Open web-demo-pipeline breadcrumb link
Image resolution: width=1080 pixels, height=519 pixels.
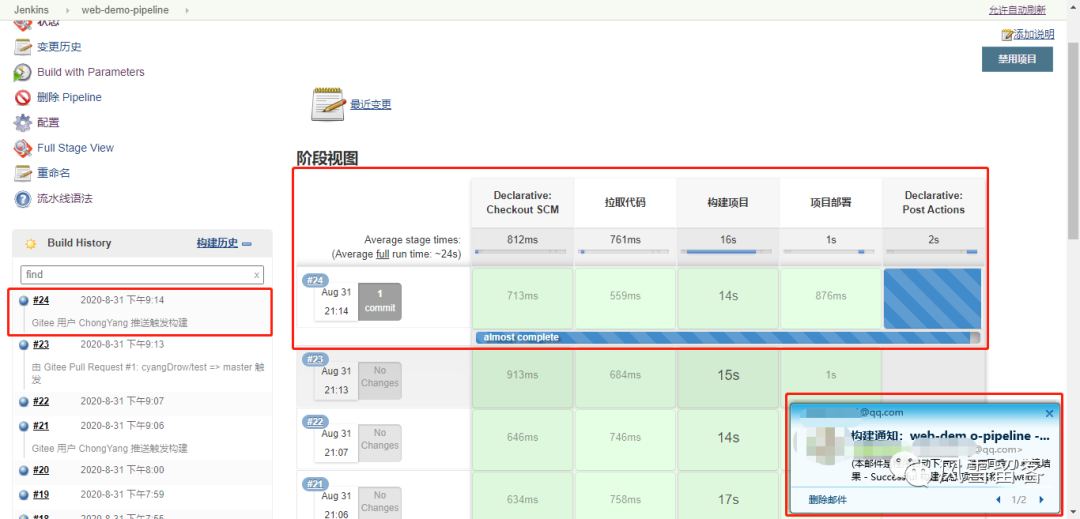click(x=125, y=10)
